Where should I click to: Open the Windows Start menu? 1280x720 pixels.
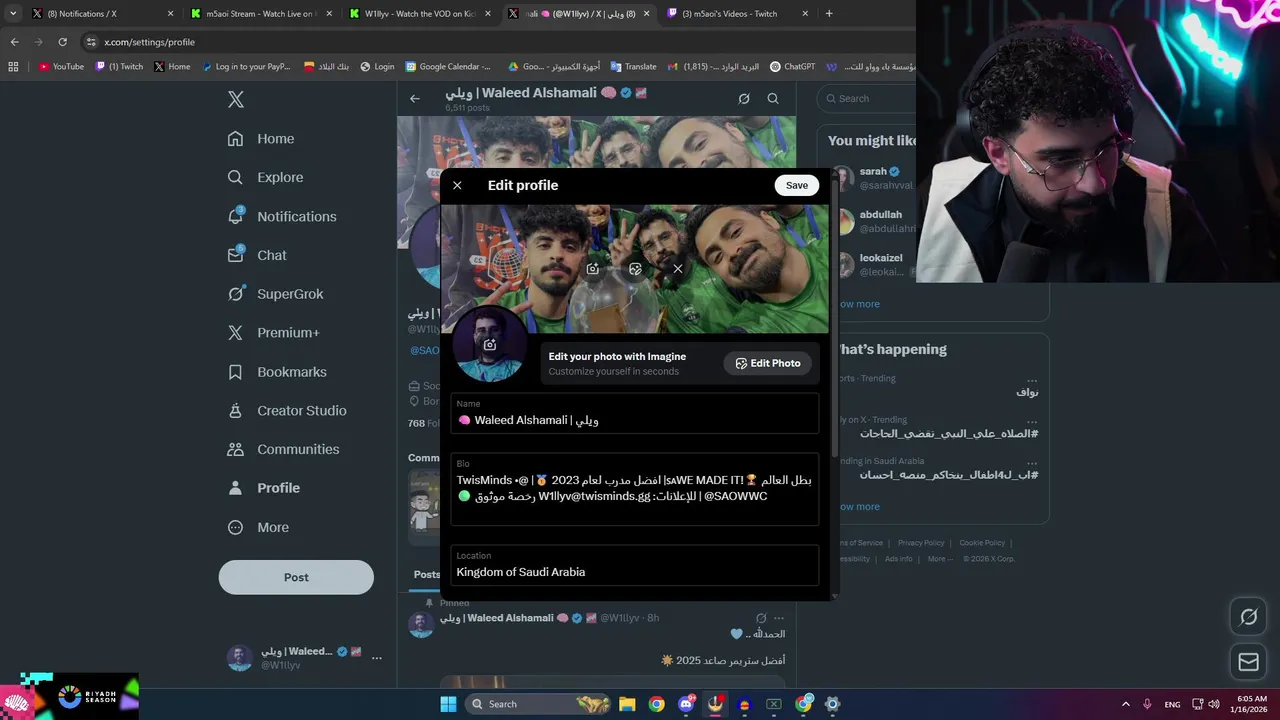click(449, 704)
